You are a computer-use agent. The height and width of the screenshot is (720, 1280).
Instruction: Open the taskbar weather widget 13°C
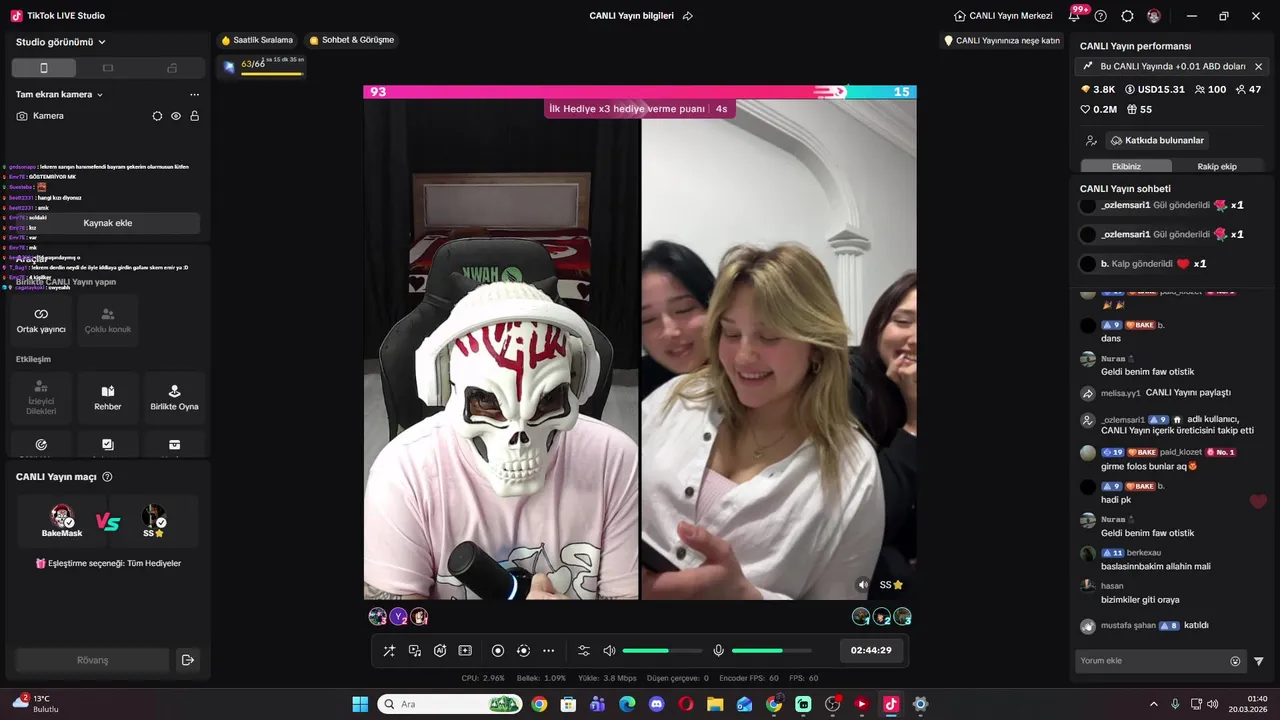pos(35,704)
